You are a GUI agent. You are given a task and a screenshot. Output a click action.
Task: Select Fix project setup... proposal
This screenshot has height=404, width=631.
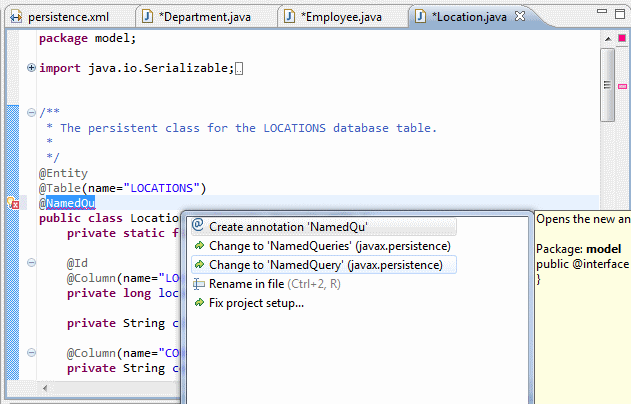point(324,303)
